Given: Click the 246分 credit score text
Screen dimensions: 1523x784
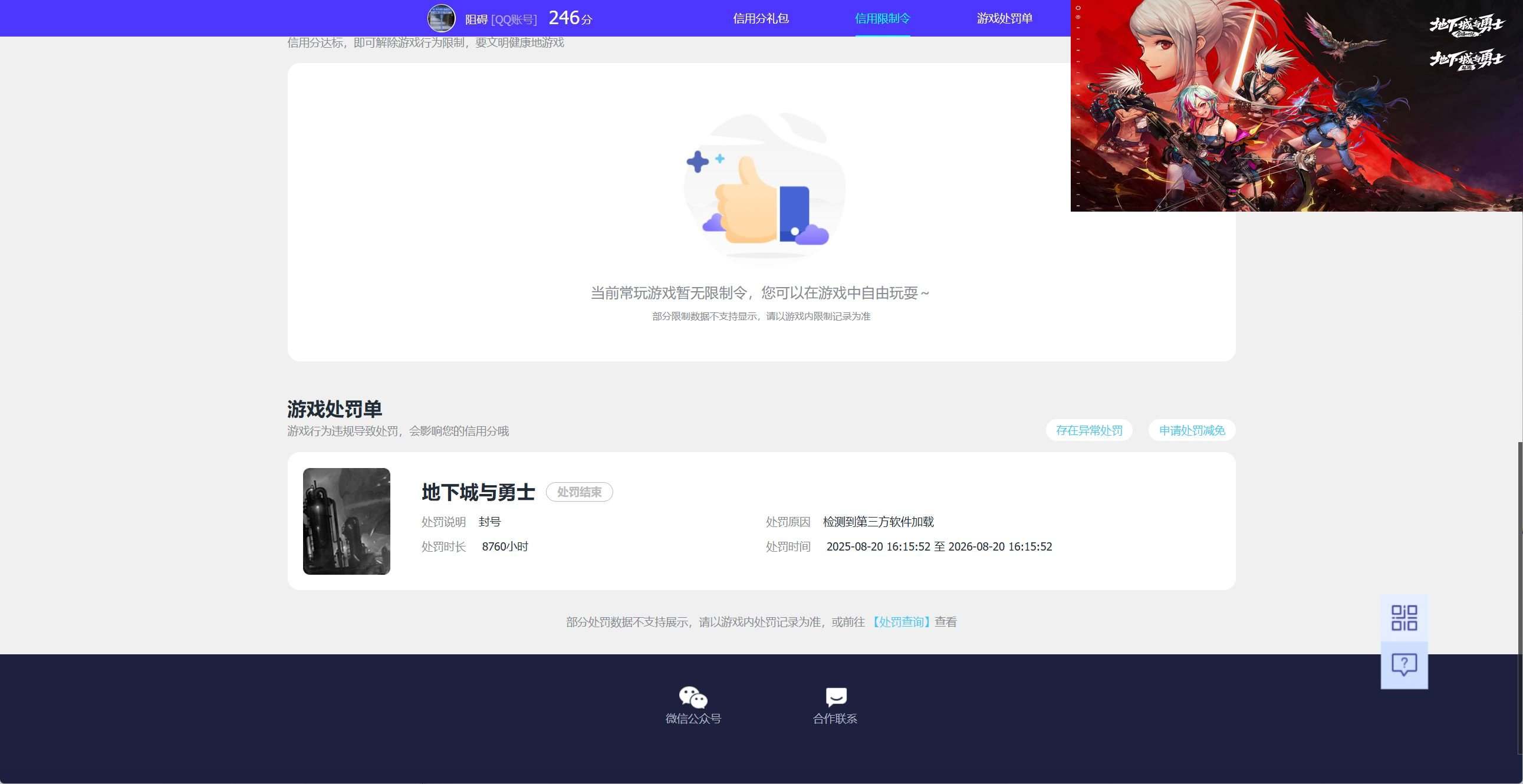Looking at the screenshot, I should (x=570, y=18).
